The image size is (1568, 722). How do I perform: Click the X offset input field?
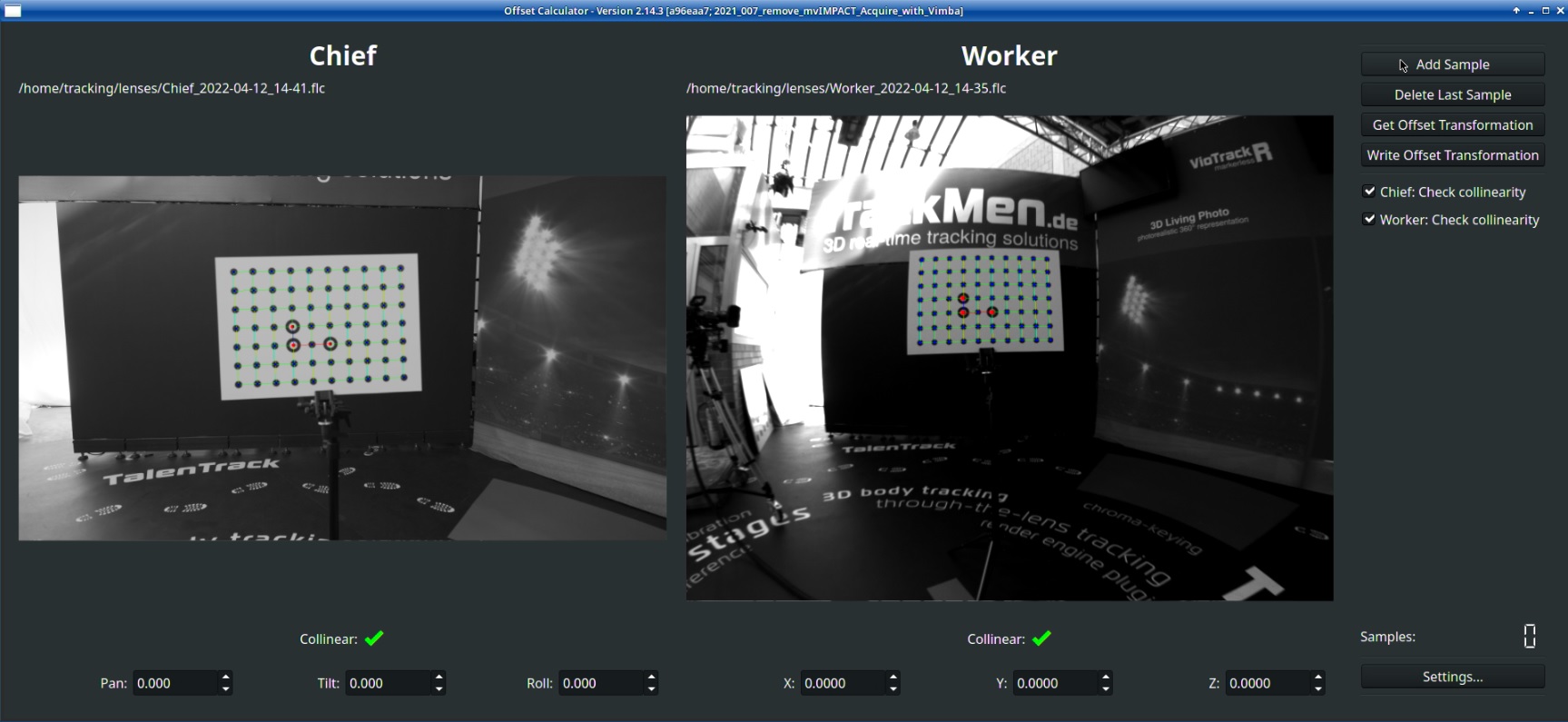point(842,683)
